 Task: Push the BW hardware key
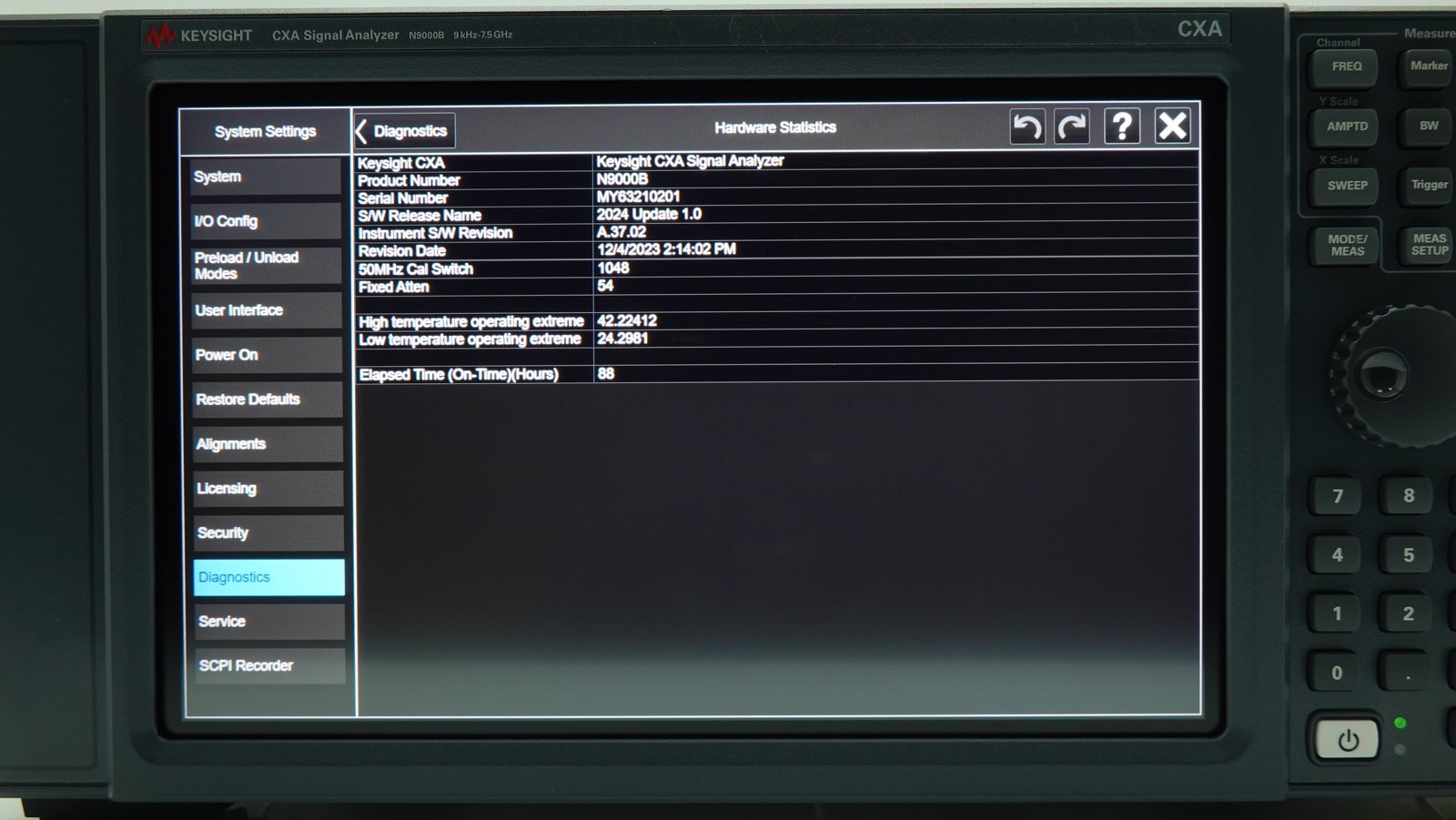coord(1429,127)
